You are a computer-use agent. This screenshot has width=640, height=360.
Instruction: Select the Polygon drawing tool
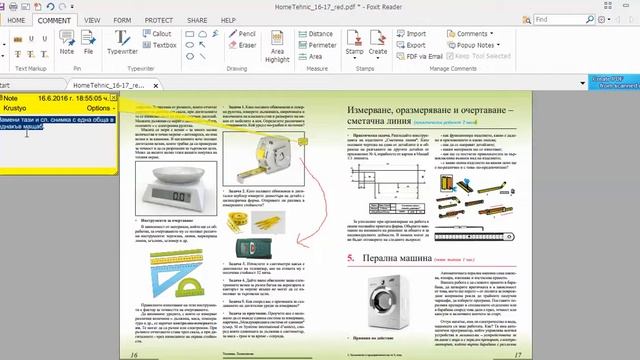[x=190, y=56]
